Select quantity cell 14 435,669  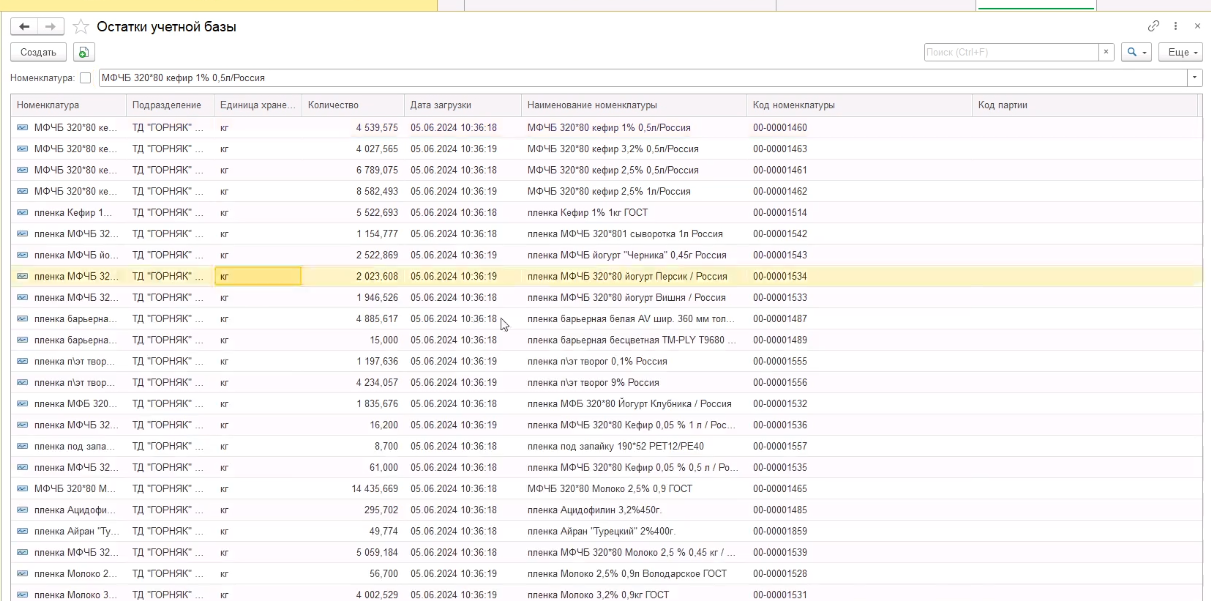pyautogui.click(x=353, y=489)
